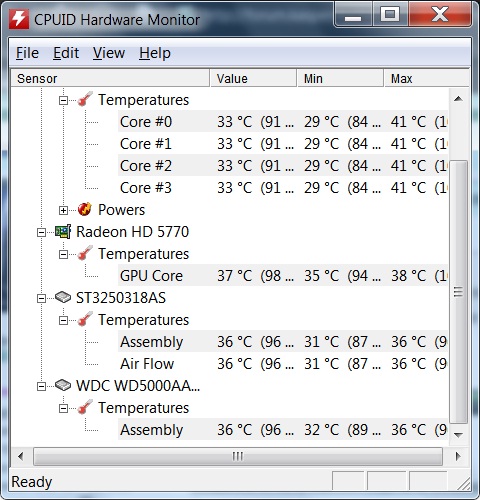Collapse the CPU core Temperatures node
The height and width of the screenshot is (500, 480).
coord(63,100)
